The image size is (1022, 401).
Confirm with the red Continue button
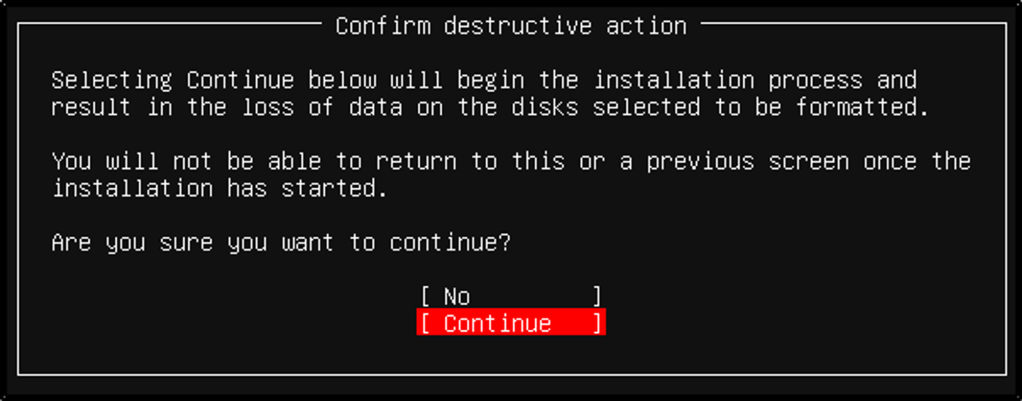tap(511, 323)
